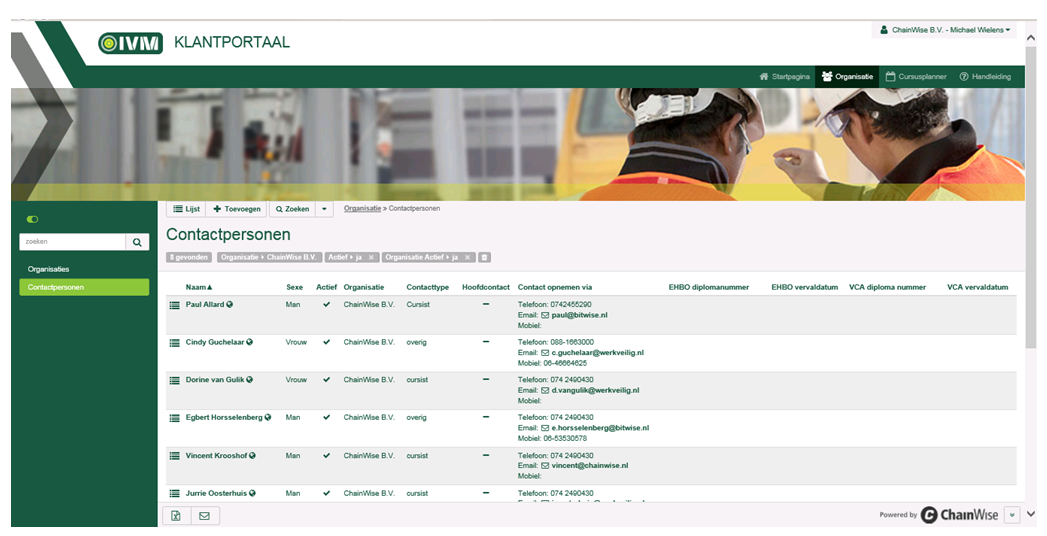Remove the 'Actief ja' filter

tap(371, 257)
